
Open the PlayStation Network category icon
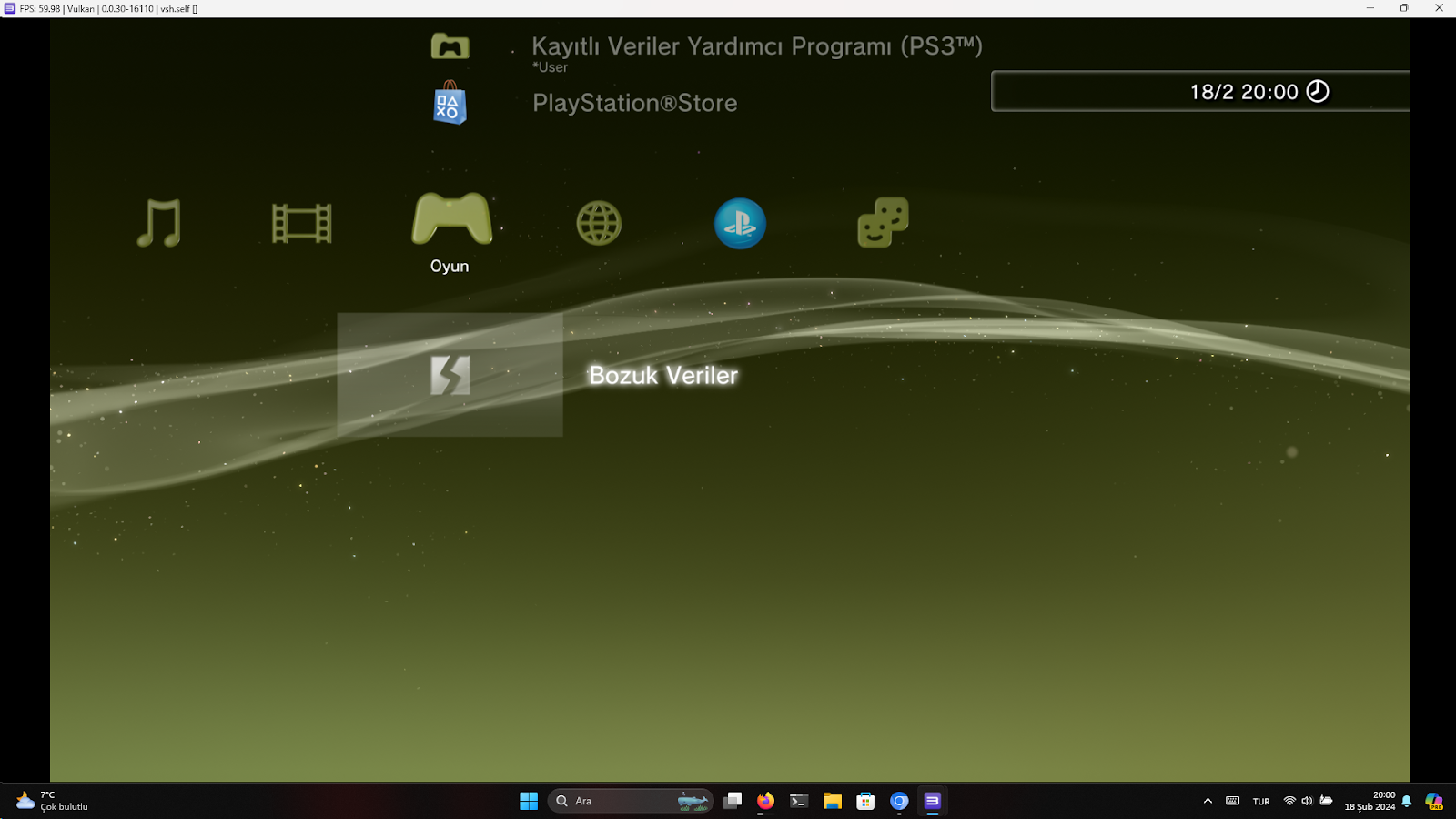coord(740,223)
